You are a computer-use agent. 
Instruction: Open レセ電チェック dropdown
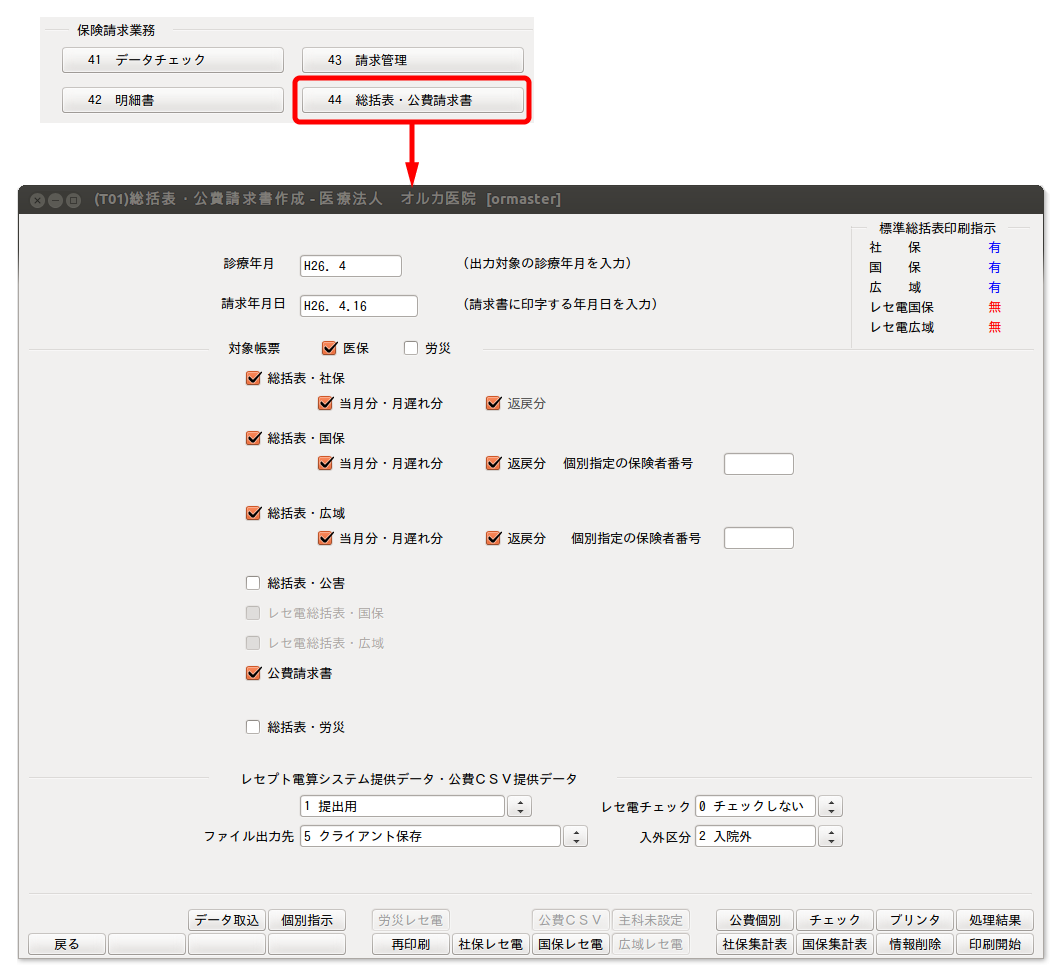coord(755,806)
